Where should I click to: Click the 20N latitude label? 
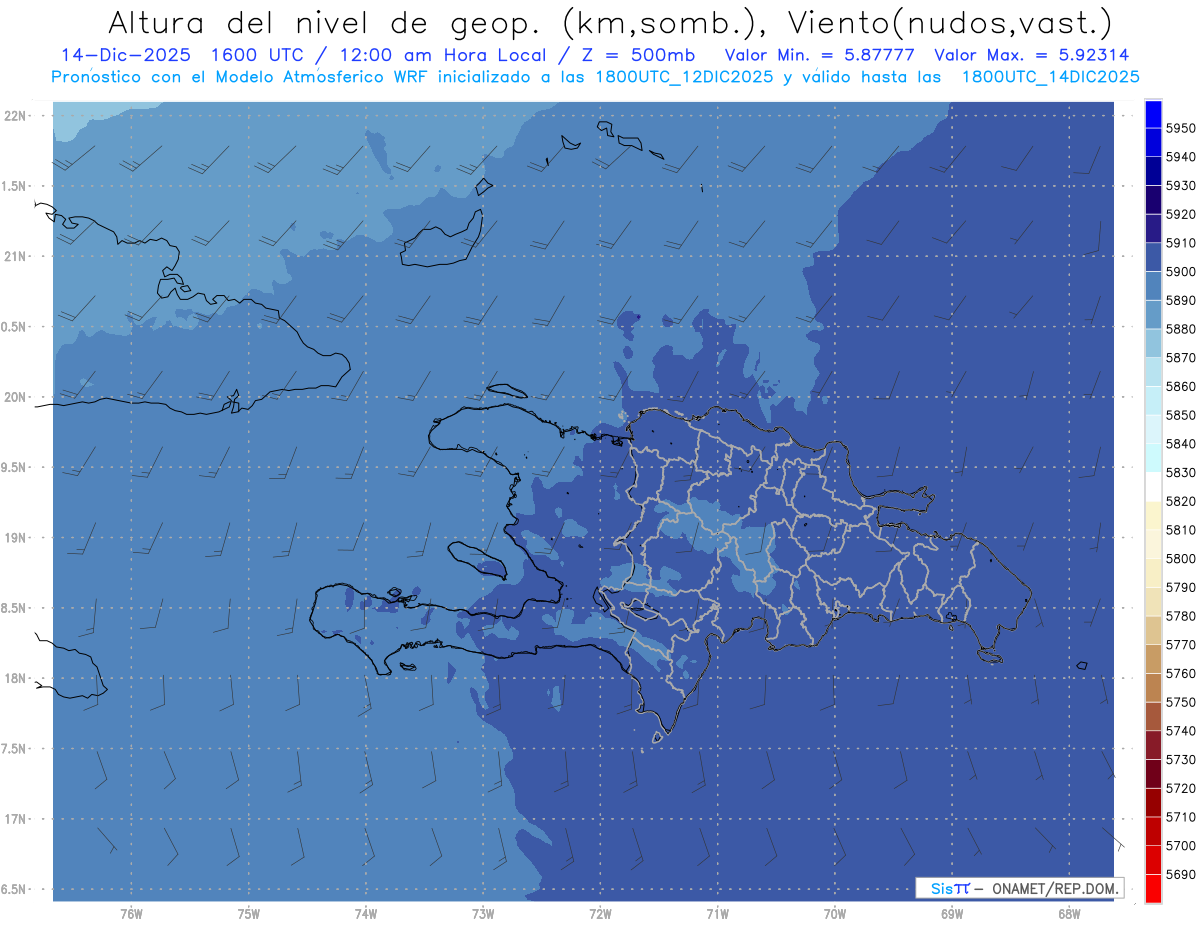point(16,397)
